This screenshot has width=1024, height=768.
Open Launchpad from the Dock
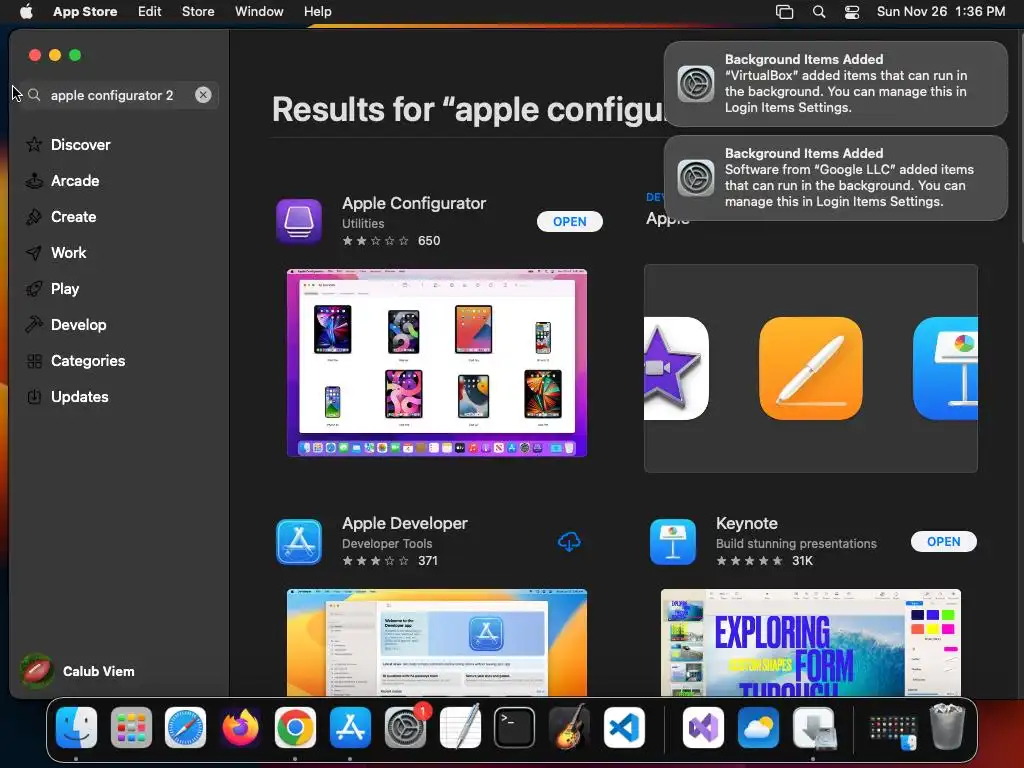pos(131,728)
